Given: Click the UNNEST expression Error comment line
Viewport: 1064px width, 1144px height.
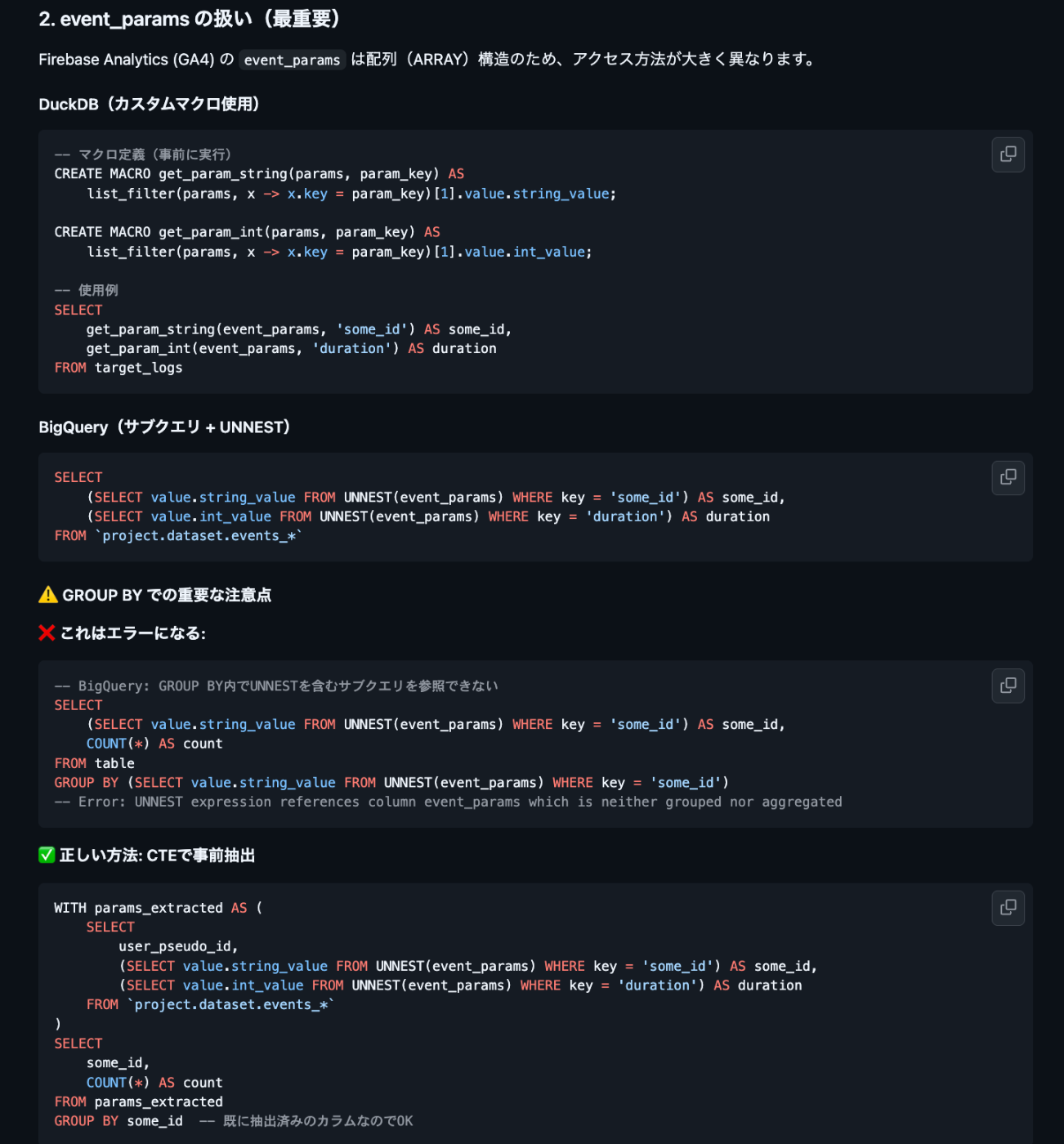Looking at the screenshot, I should pyautogui.click(x=448, y=802).
